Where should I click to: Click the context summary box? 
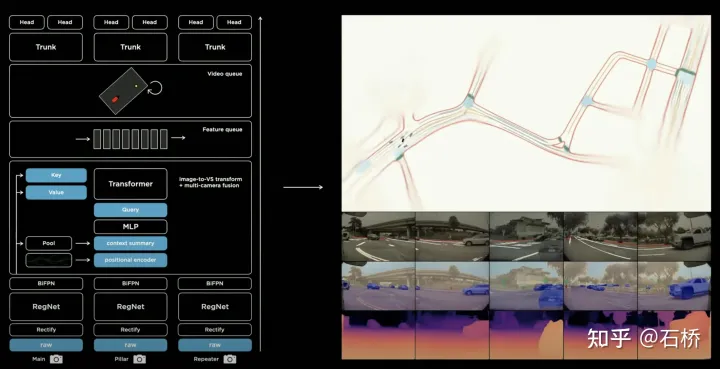(130, 243)
